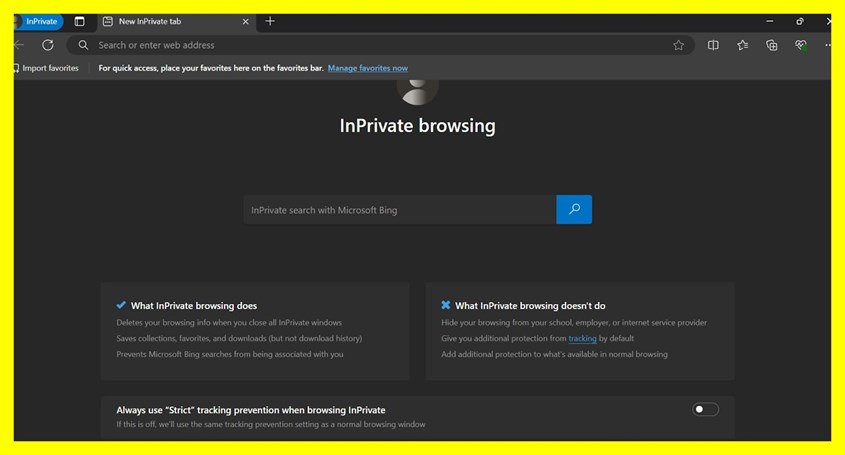Open the Favorites list icon
Viewport: 845px width, 455px height.
click(743, 45)
